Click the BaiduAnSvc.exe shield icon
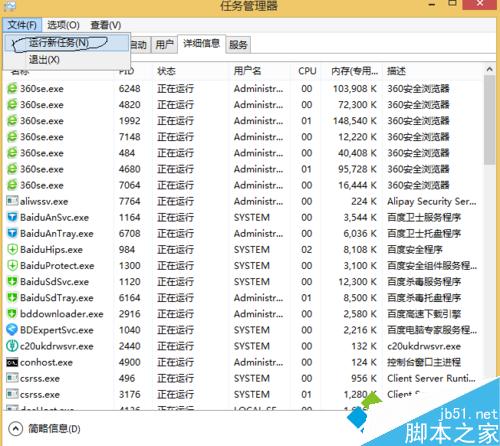This screenshot has width=500, height=446. coord(12,217)
